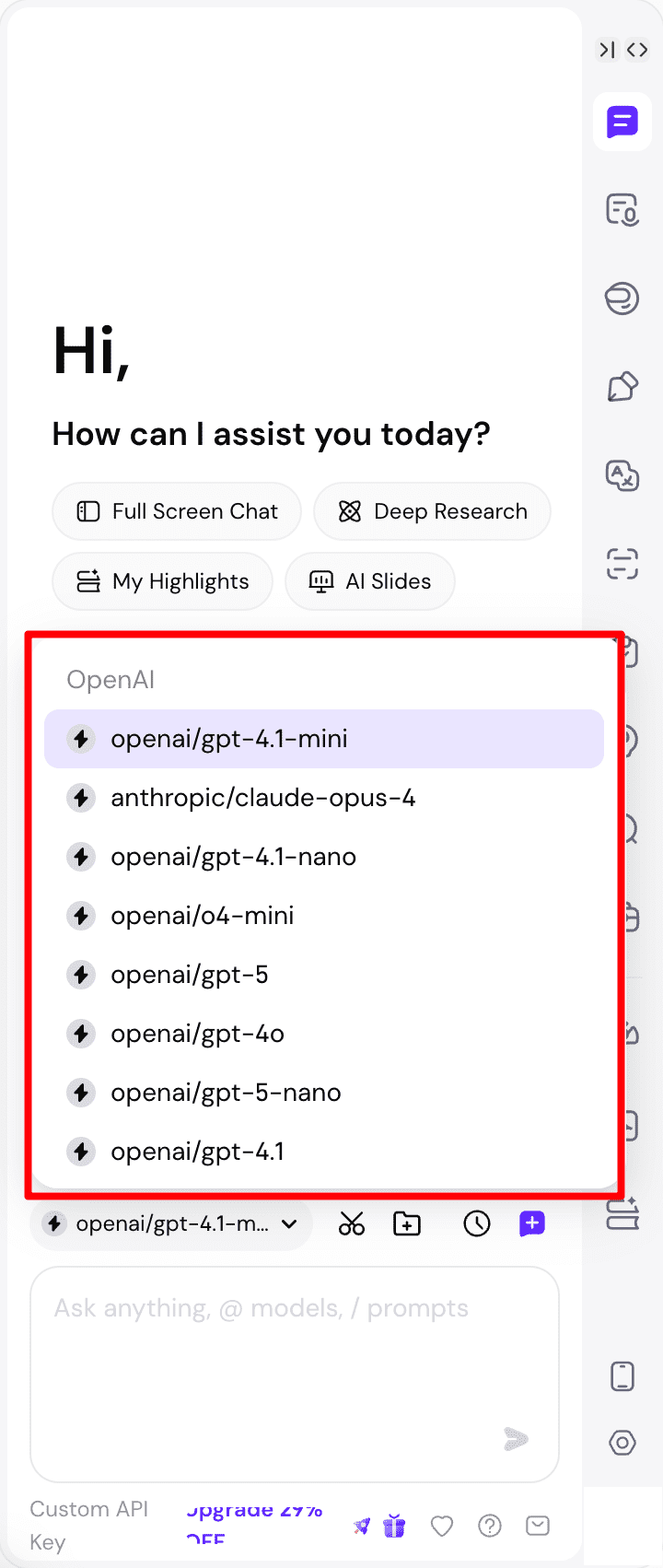
Task: Expand the panel using the angle brackets icon
Action: coord(637,50)
